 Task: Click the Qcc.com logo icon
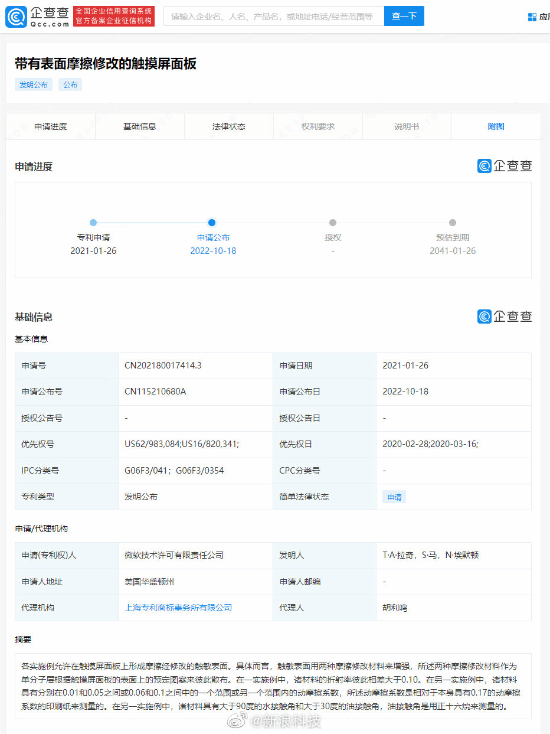(15, 17)
